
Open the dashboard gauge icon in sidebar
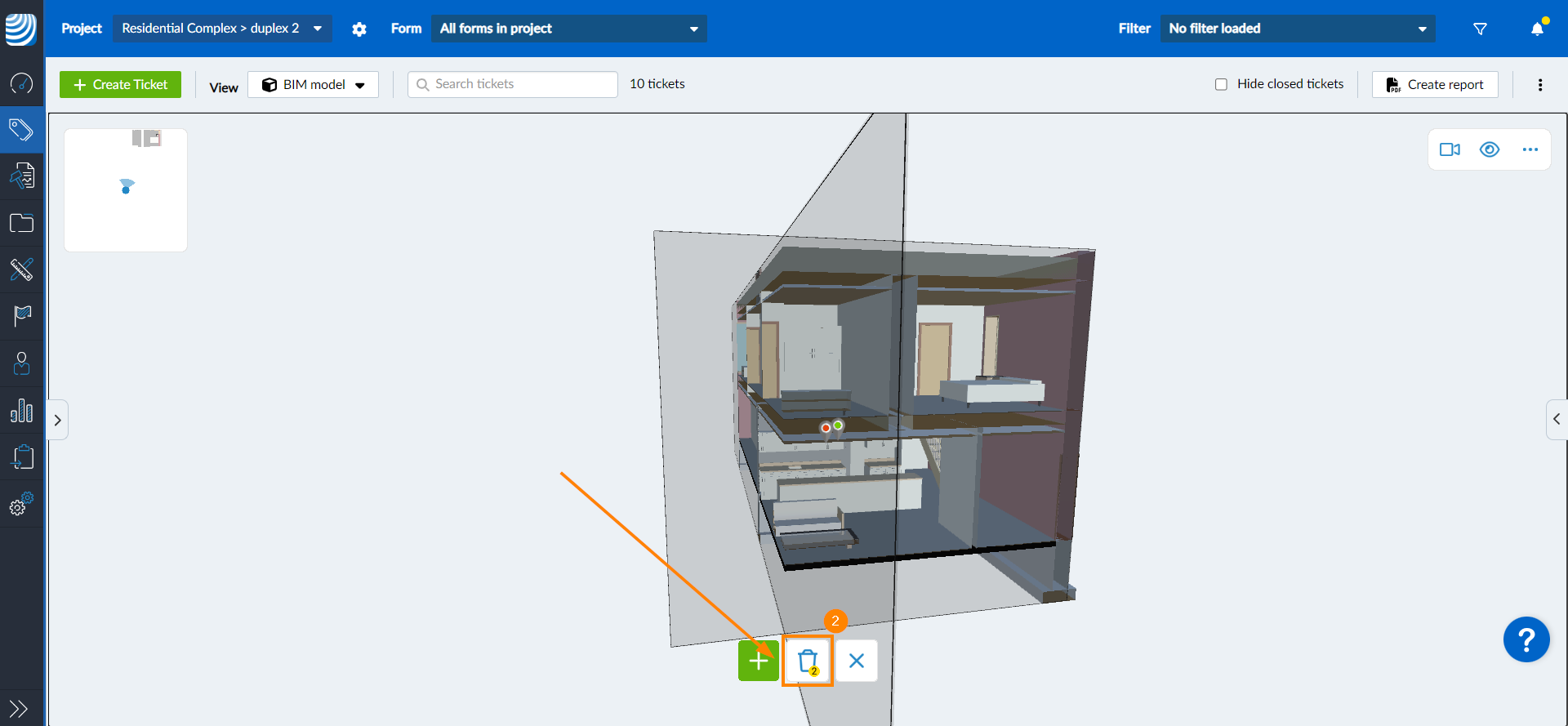click(21, 82)
